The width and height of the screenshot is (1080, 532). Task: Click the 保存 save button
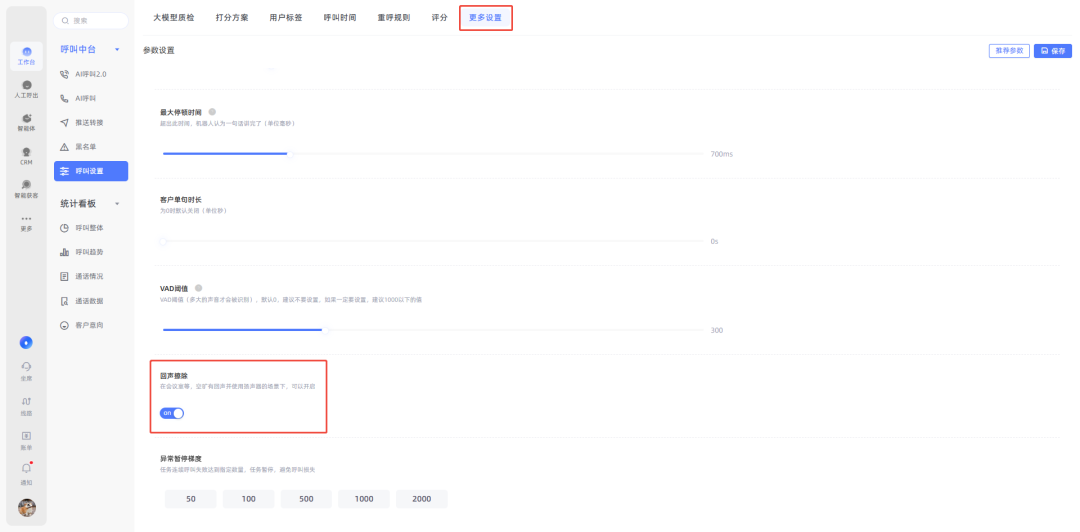coord(1052,51)
